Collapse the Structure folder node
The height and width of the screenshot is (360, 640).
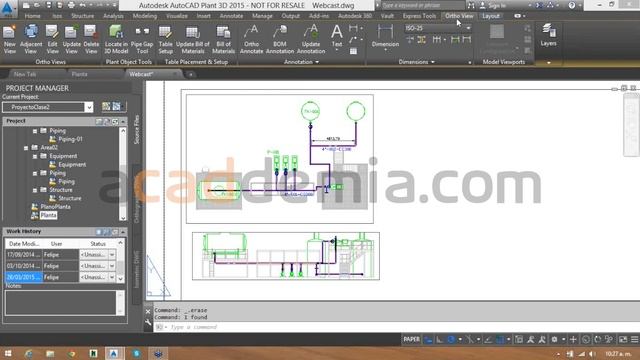35,190
